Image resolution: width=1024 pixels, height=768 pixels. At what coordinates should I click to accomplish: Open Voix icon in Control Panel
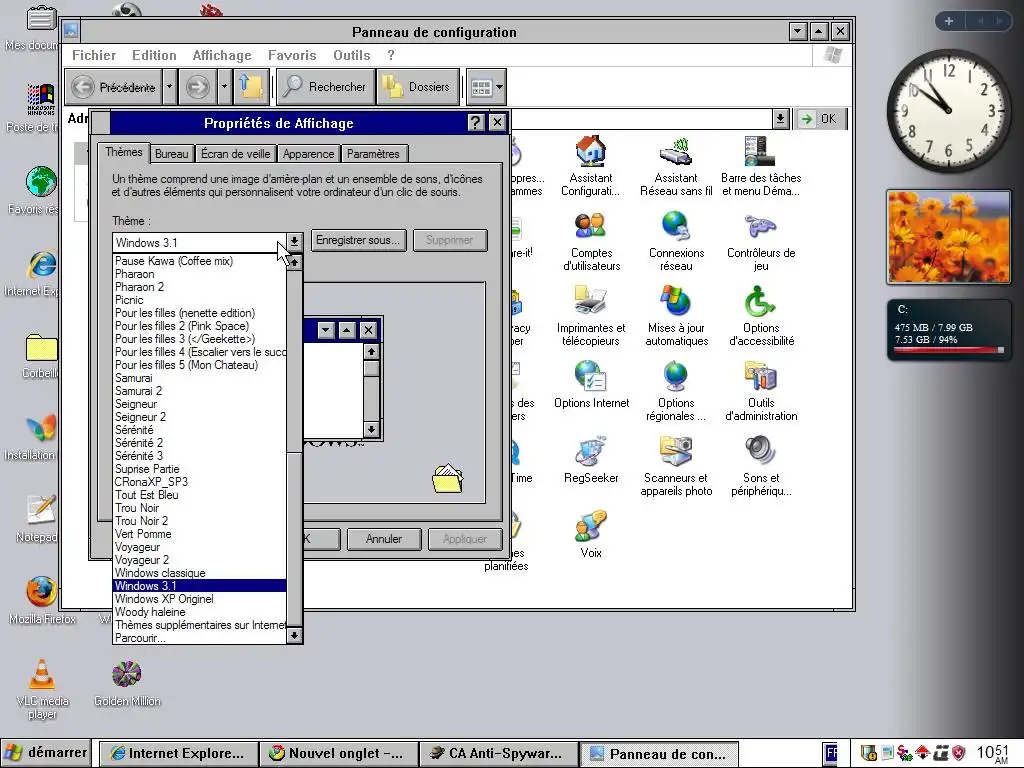[591, 534]
